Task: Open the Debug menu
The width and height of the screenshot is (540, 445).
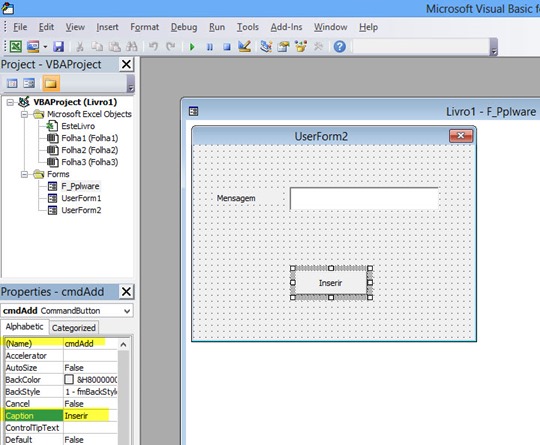Action: point(184,27)
